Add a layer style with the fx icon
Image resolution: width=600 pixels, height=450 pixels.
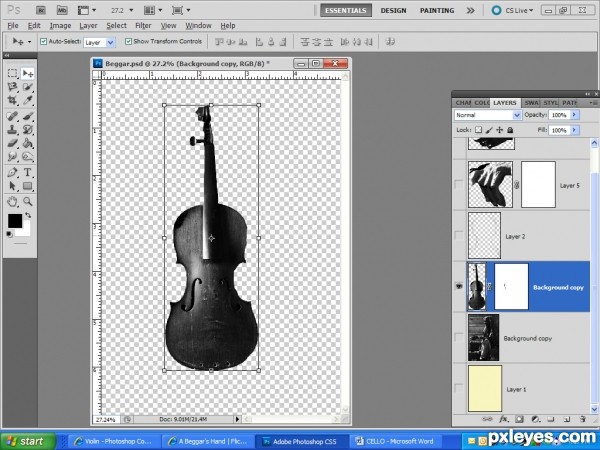pyautogui.click(x=504, y=419)
